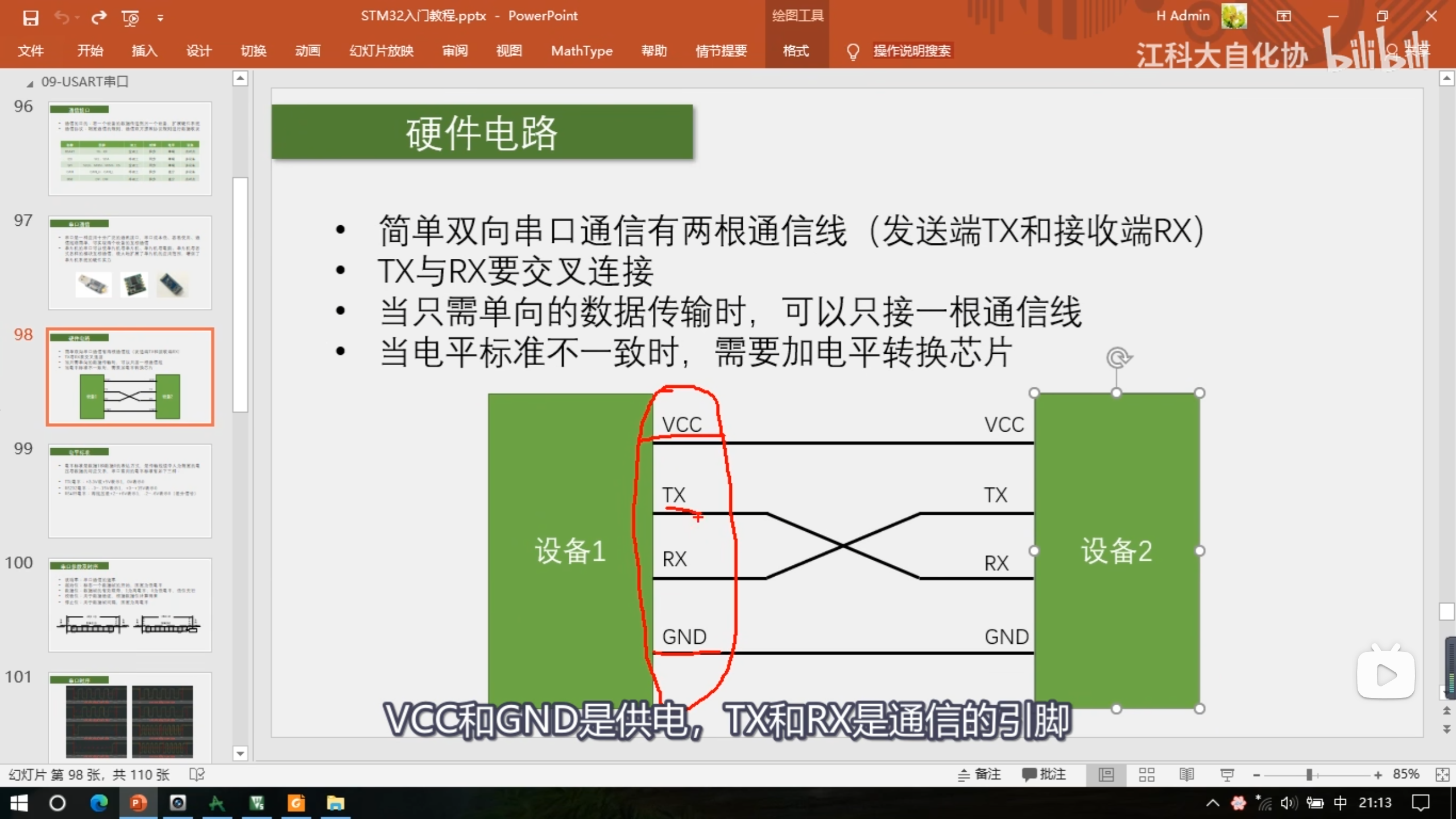This screenshot has width=1456, height=819.
Task: Select slide 99 thumbnail
Action: click(130, 490)
